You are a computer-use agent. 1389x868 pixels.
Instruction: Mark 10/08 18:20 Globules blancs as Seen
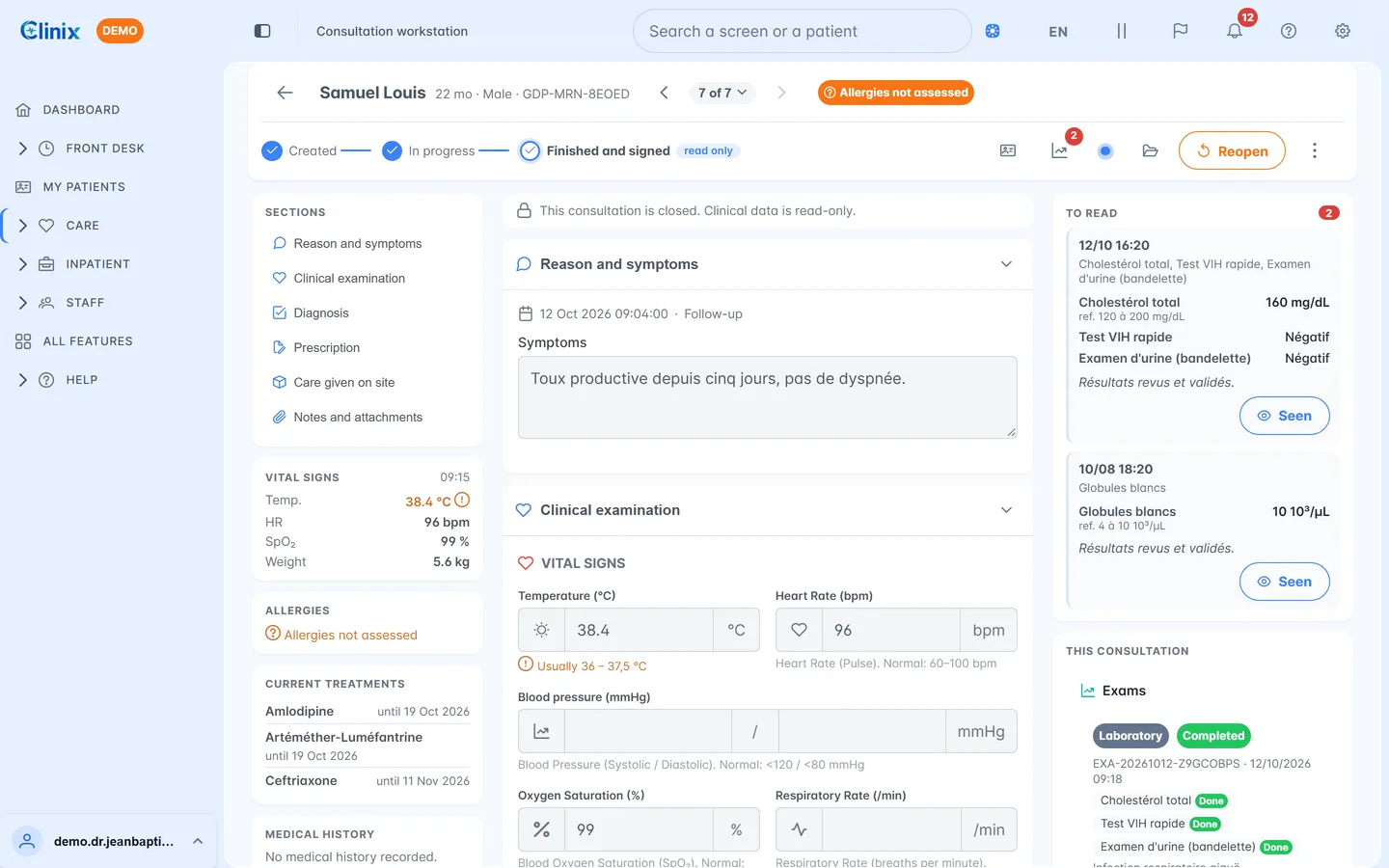1284,582
